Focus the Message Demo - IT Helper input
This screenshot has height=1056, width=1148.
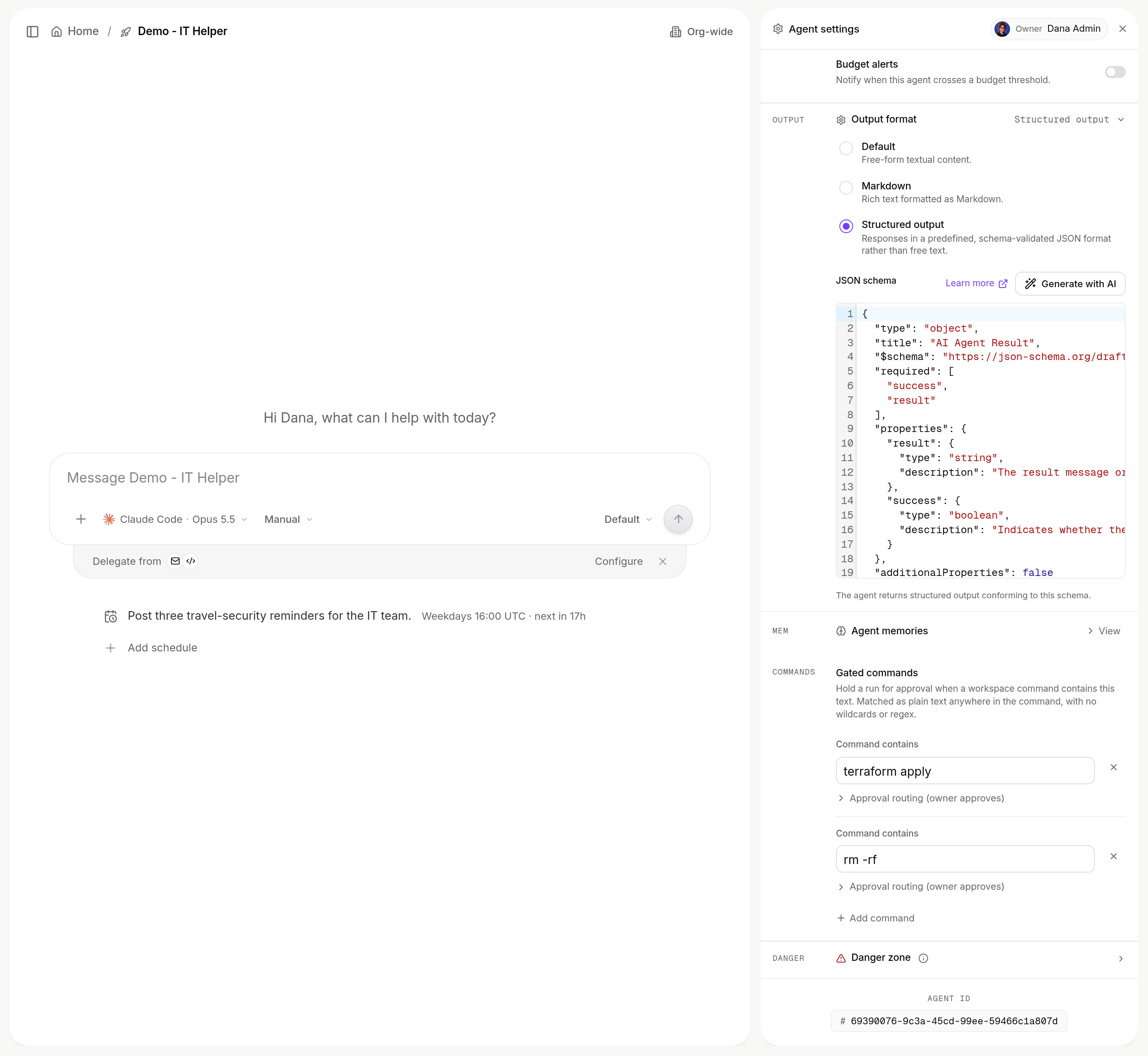tap(379, 478)
